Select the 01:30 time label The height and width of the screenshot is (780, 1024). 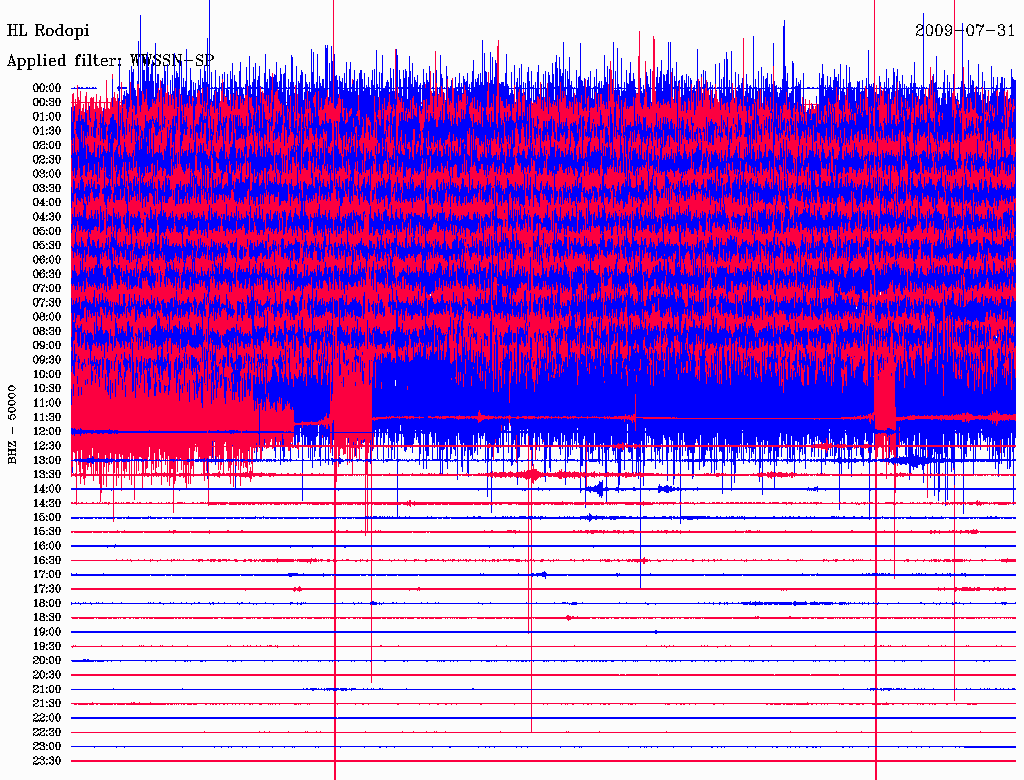pyautogui.click(x=47, y=131)
